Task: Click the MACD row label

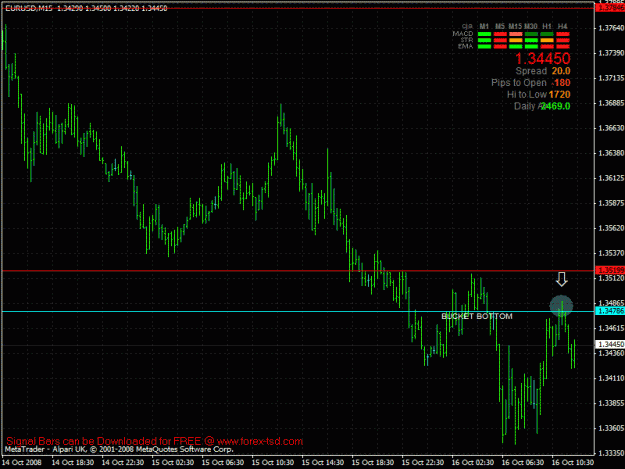Action: pyautogui.click(x=463, y=34)
